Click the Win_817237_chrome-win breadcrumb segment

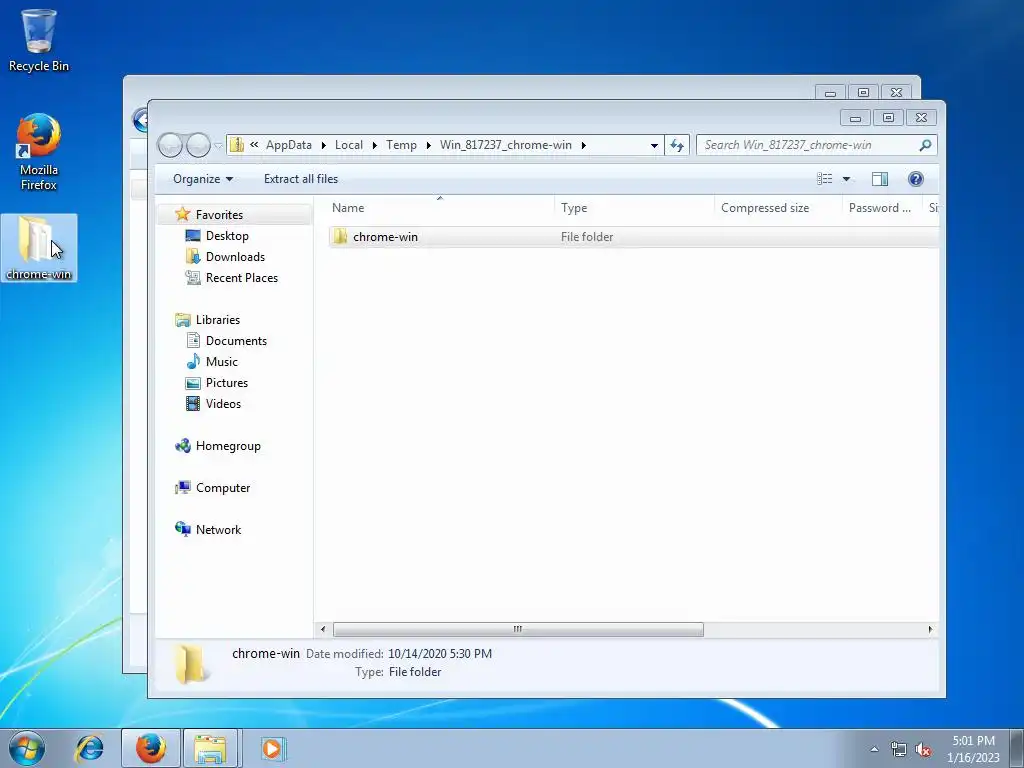click(x=505, y=145)
